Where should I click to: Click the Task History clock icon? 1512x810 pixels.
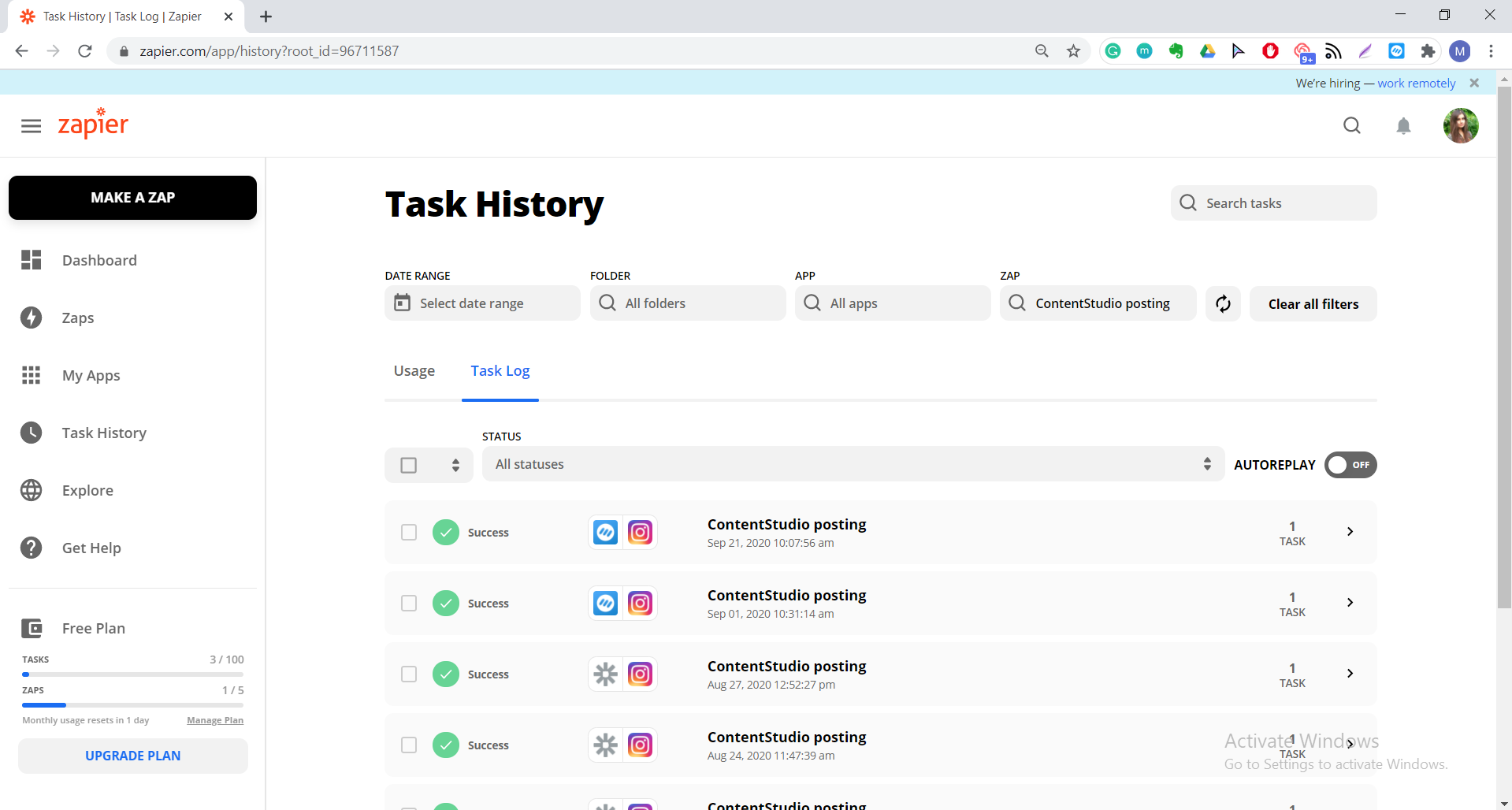(x=32, y=433)
